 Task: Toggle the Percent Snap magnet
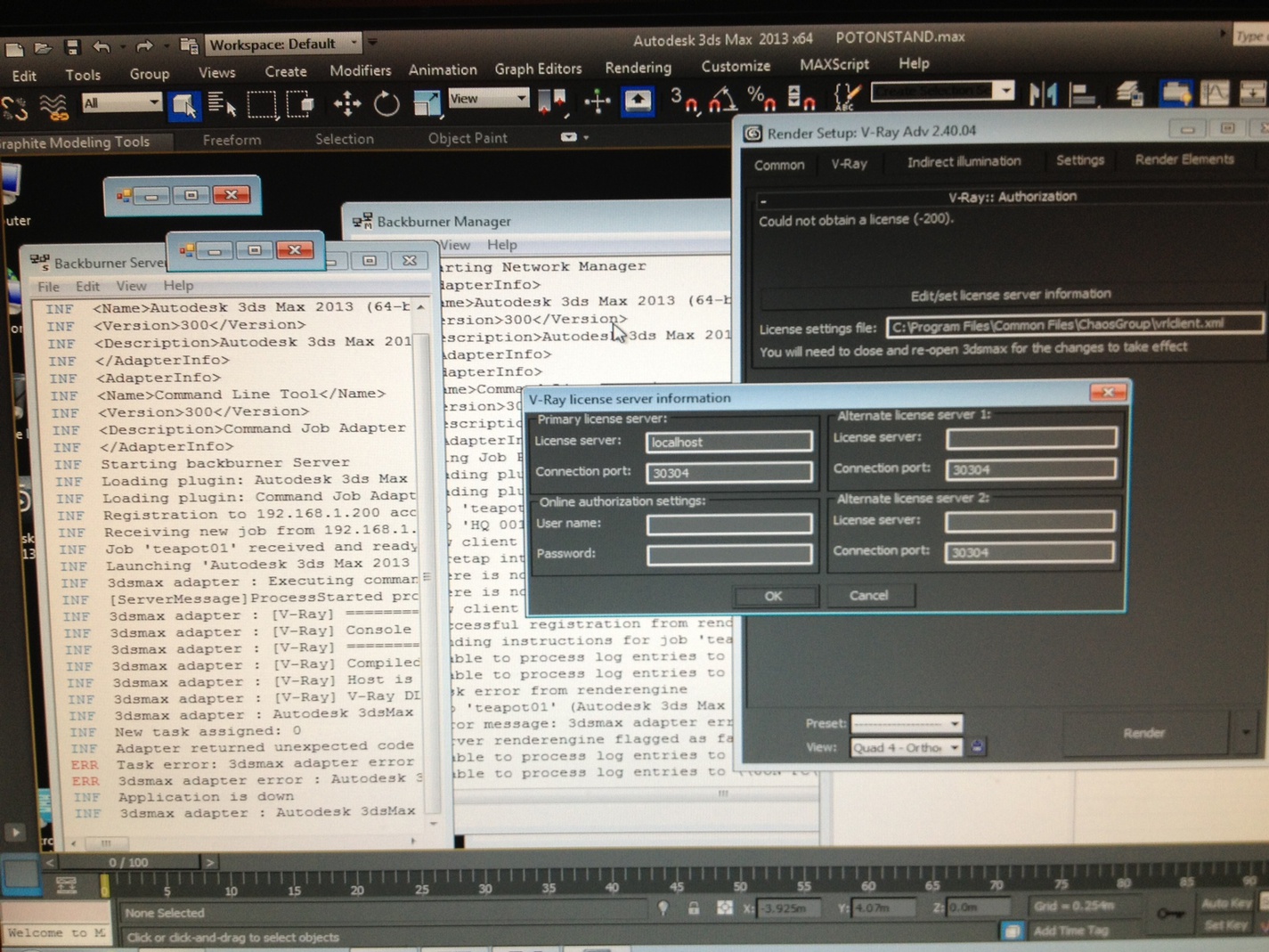(x=761, y=98)
